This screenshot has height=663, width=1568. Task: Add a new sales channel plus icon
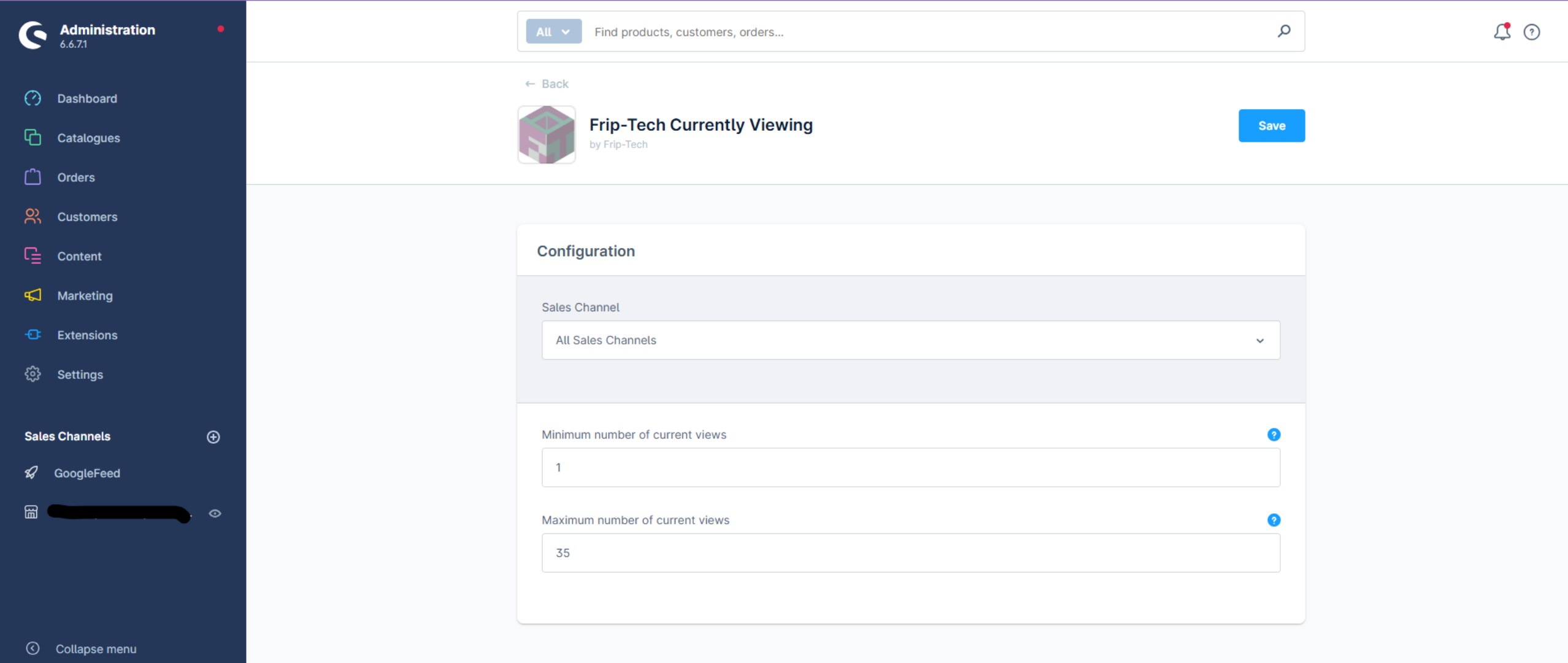[x=213, y=436]
